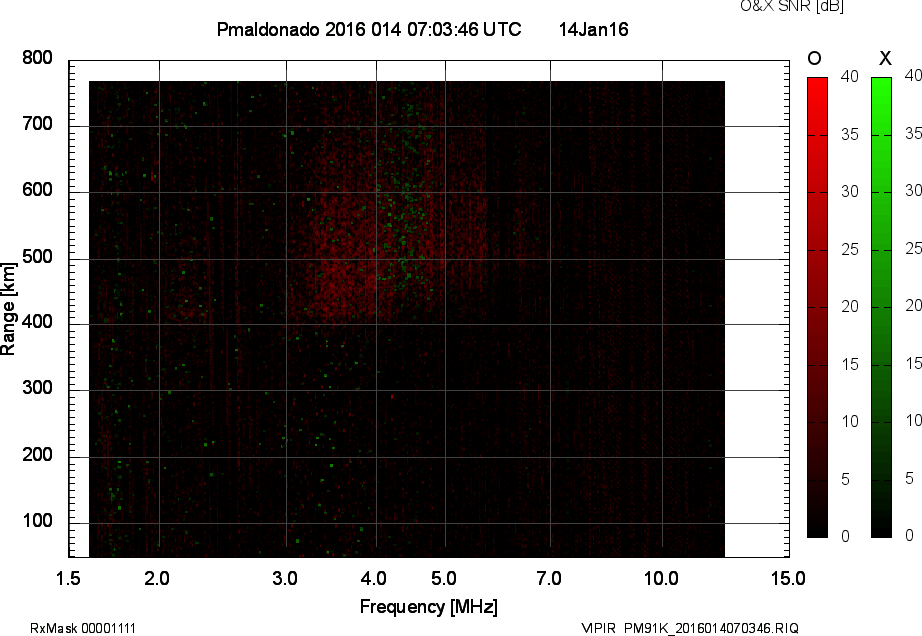Click the 7.0 frequency tick label
Screen dimensions: 922x636
point(549,579)
